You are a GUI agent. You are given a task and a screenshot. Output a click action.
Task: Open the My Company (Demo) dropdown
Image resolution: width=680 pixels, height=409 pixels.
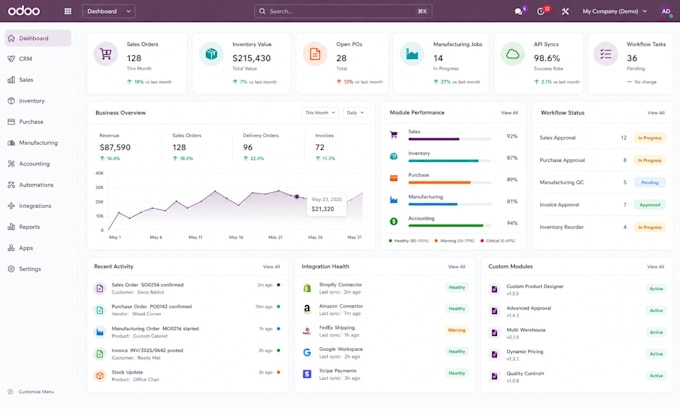[615, 11]
